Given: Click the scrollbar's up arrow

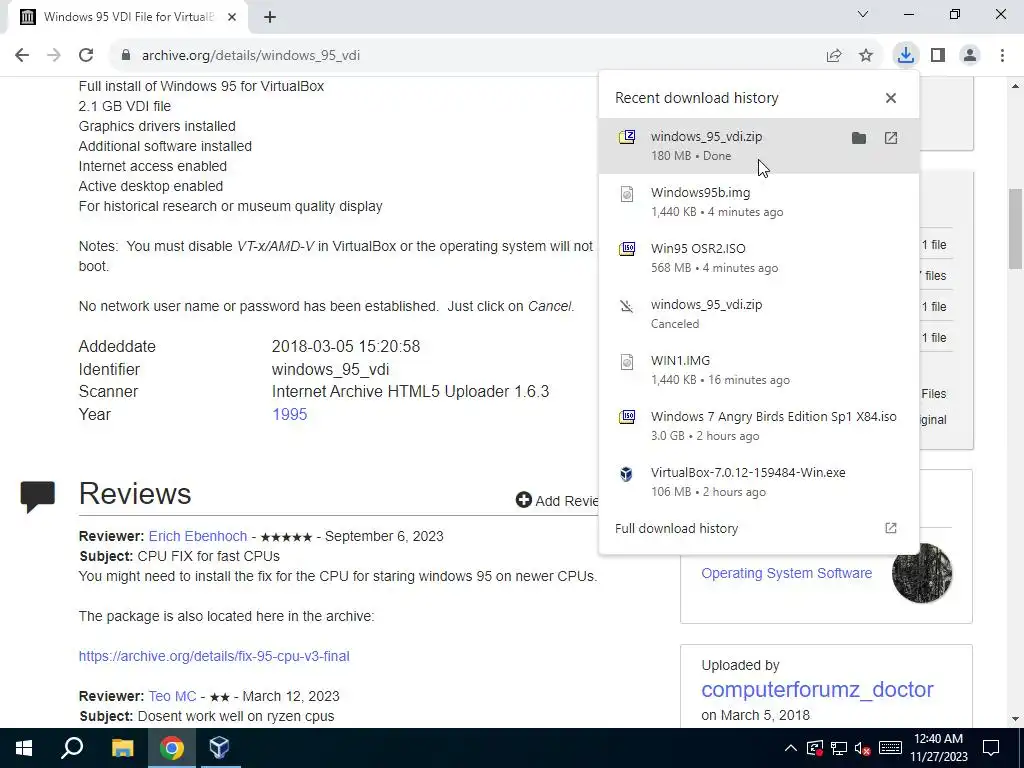Looking at the screenshot, I should coord(1015,86).
